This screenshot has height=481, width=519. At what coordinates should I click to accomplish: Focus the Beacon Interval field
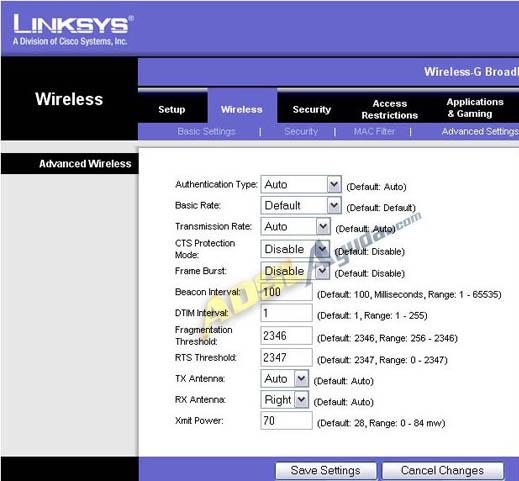[x=286, y=292]
